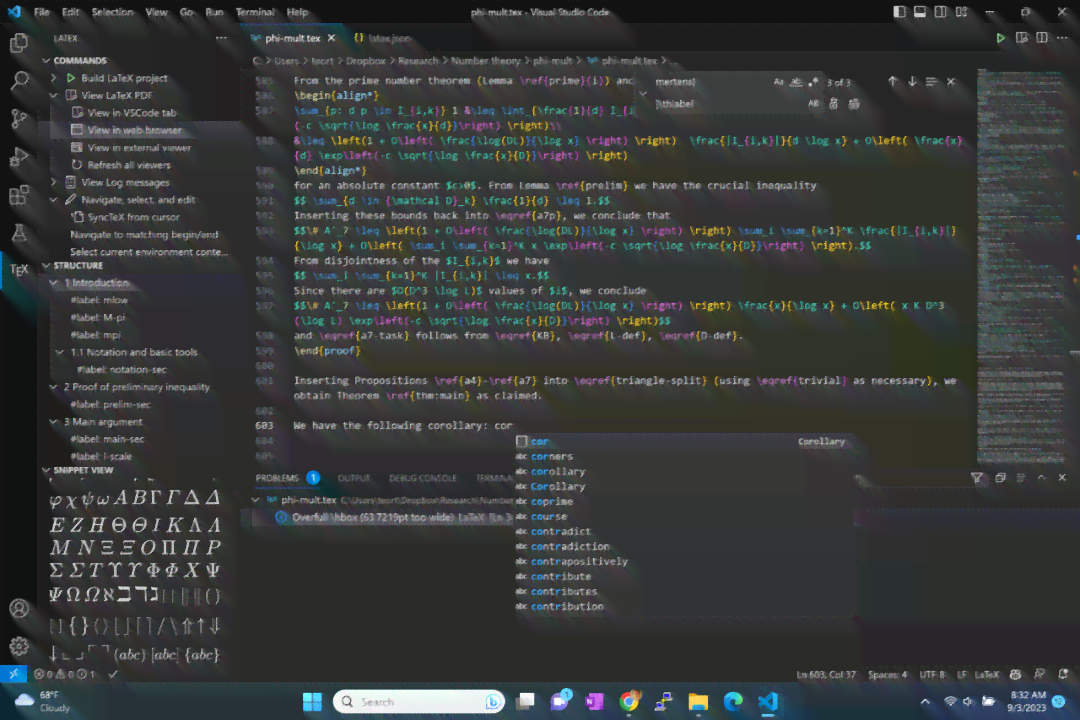The height and width of the screenshot is (720, 1080).
Task: Open the Selection menu
Action: 112,12
